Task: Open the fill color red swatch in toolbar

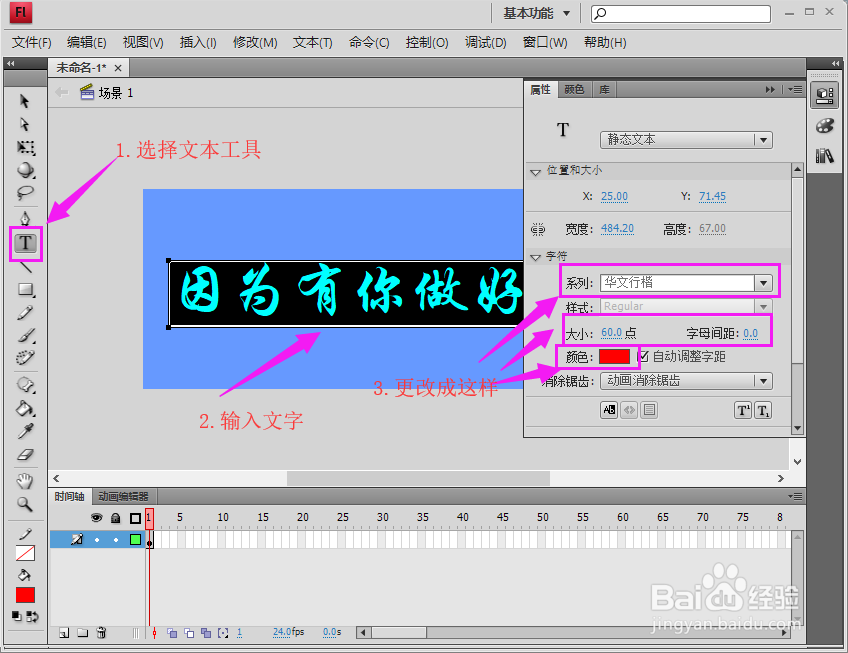Action: click(x=25, y=595)
